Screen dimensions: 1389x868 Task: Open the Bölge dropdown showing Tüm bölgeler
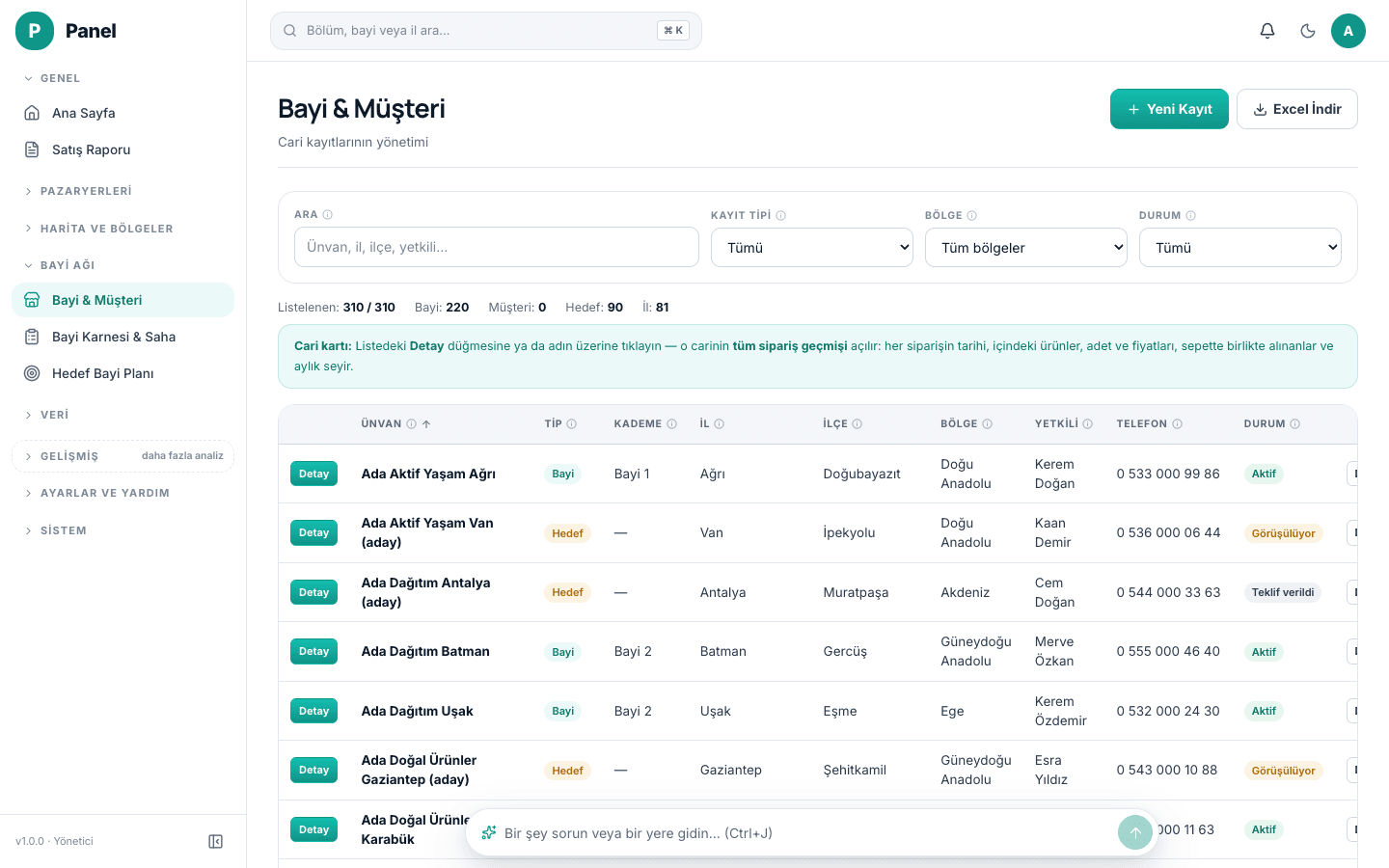click(x=1026, y=247)
